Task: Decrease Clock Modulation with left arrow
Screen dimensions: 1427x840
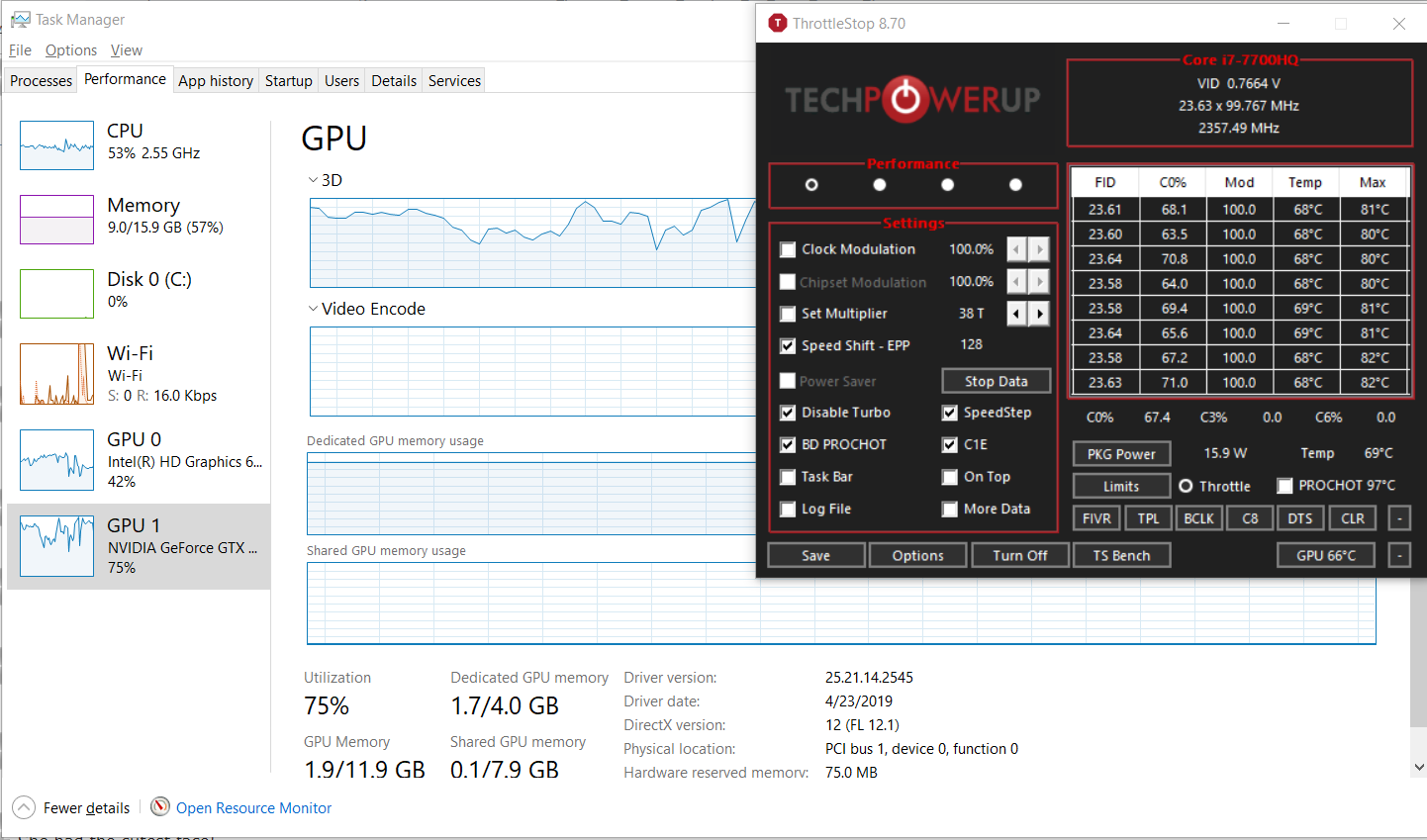Action: (1017, 249)
